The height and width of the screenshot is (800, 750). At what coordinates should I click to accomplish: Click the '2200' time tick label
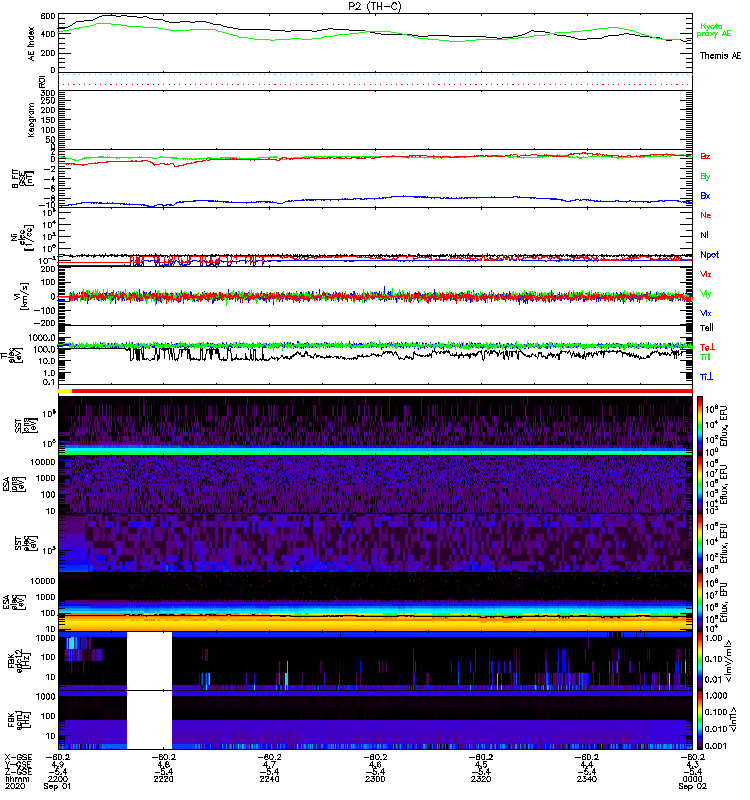[x=58, y=779]
